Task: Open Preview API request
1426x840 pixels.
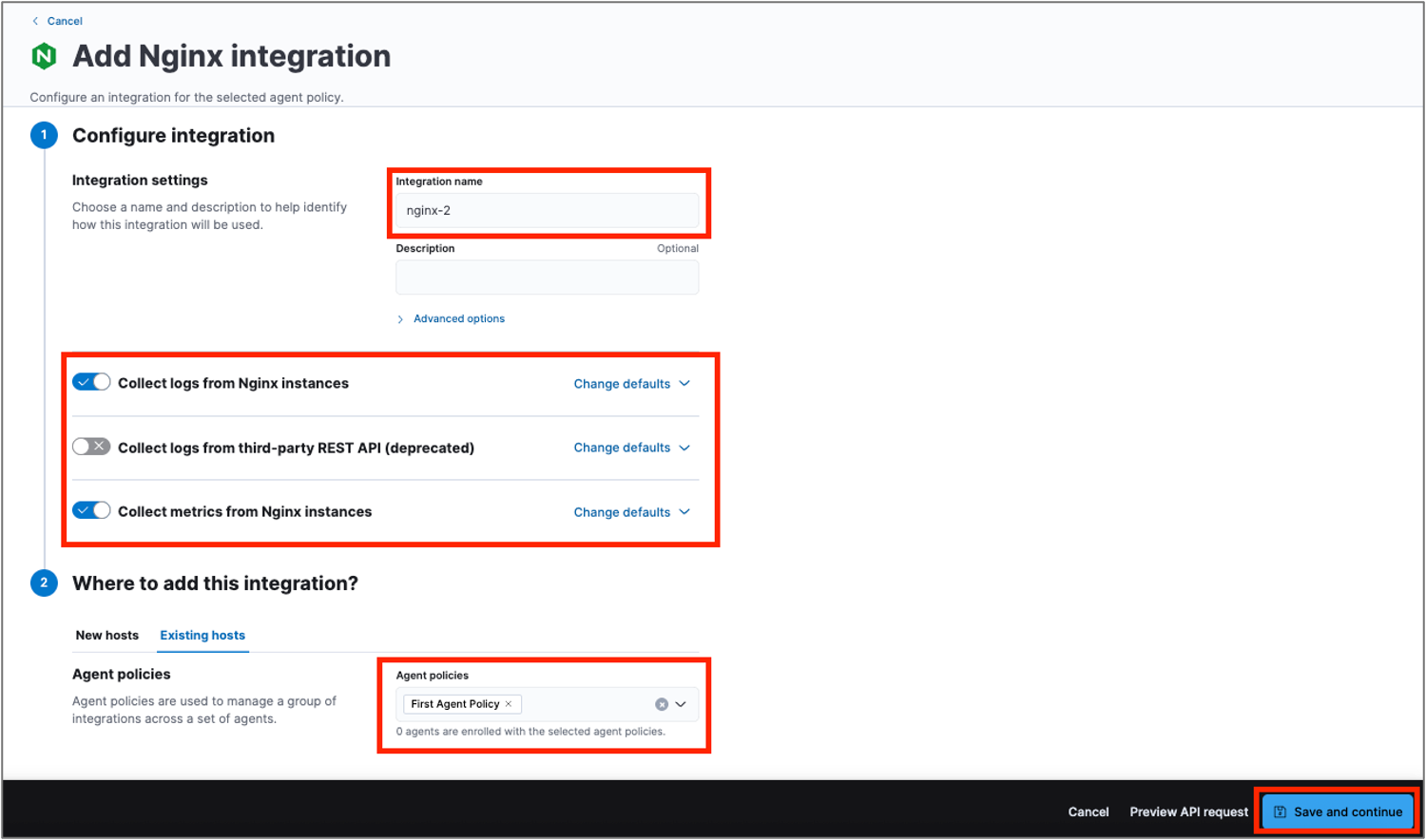Action: pyautogui.click(x=1188, y=811)
